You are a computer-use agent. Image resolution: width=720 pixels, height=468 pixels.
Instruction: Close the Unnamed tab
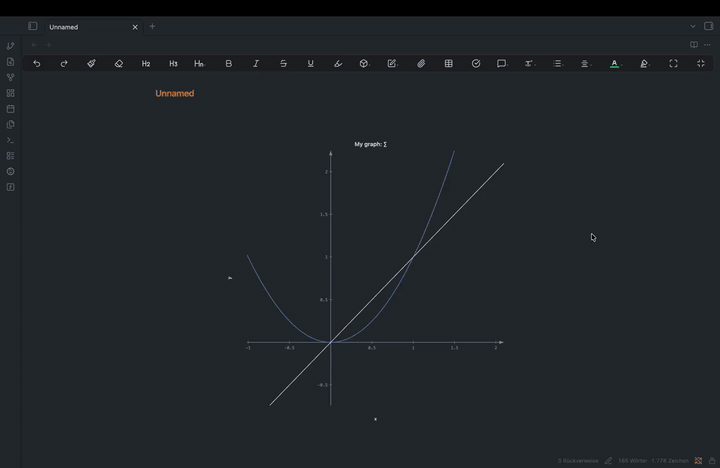pos(135,27)
